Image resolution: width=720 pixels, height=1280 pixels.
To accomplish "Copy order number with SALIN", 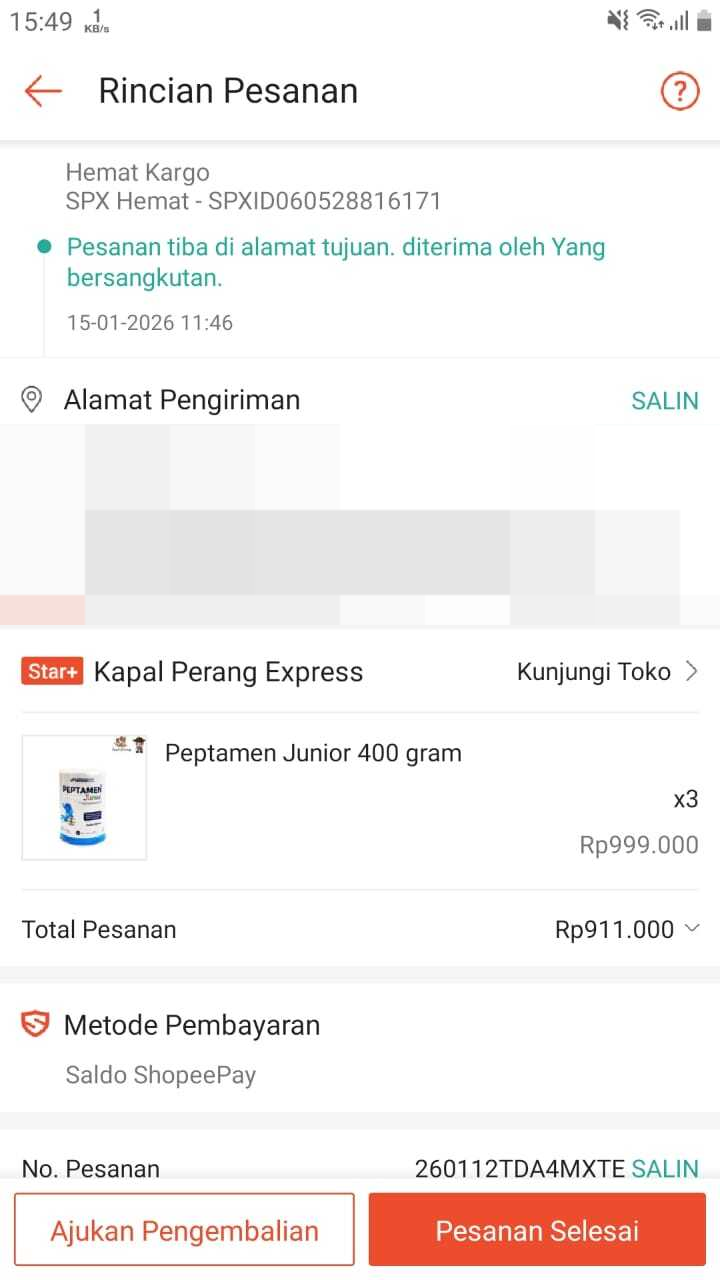I will pos(664,1168).
